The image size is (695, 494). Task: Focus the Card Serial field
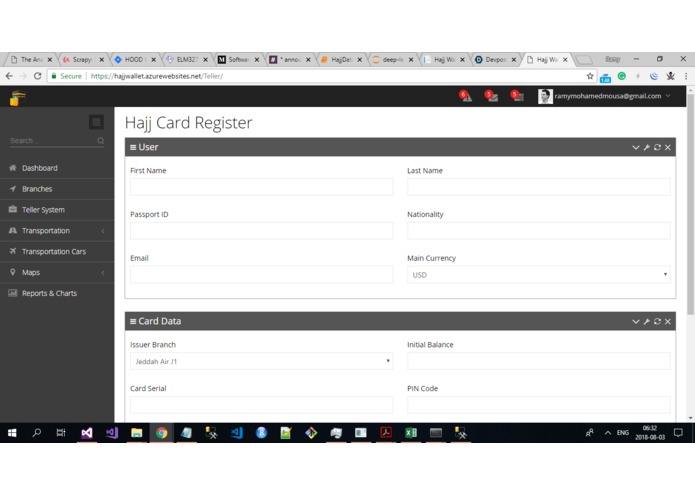click(262, 405)
